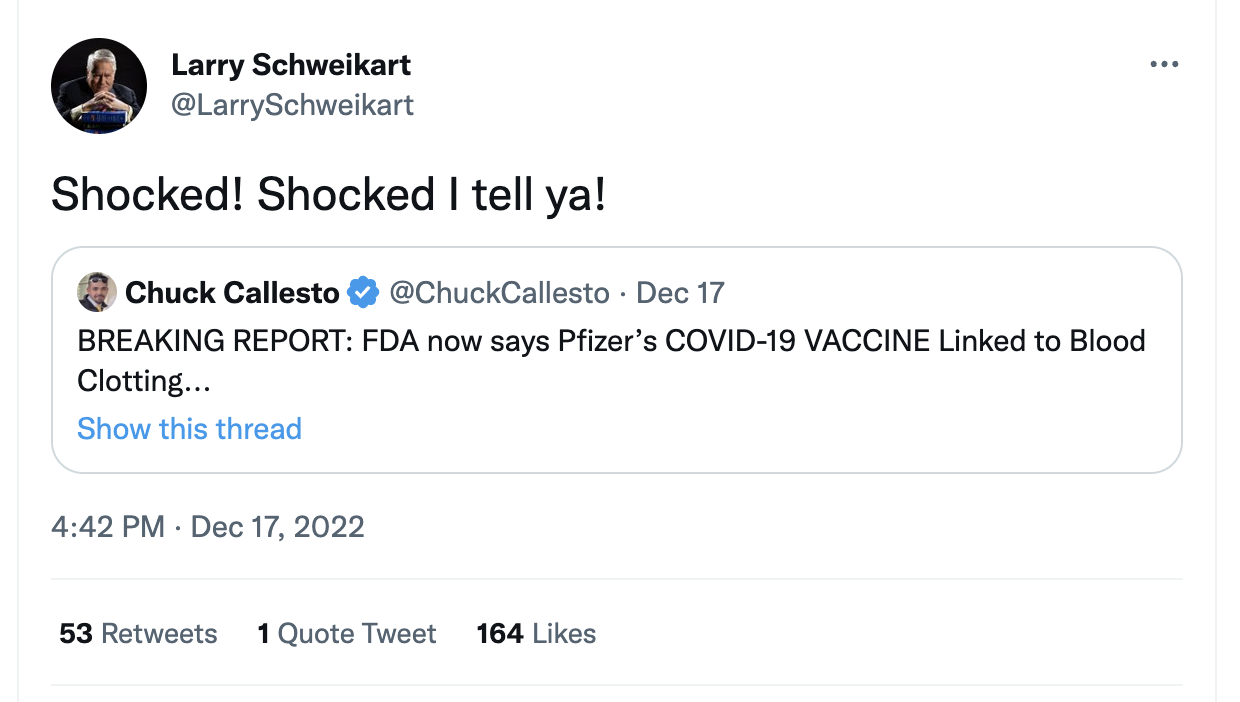
Task: View the 53 Retweets list
Action: (x=138, y=634)
